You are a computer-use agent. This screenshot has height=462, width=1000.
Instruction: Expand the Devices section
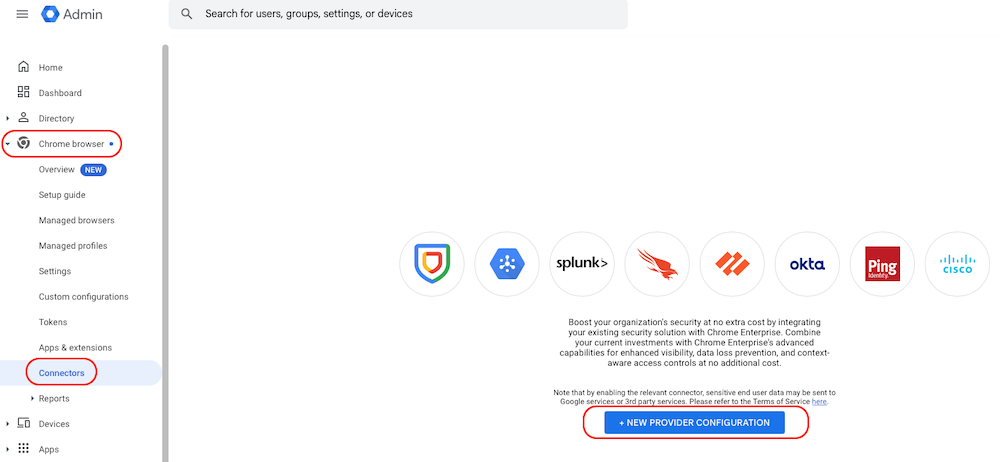coord(8,424)
